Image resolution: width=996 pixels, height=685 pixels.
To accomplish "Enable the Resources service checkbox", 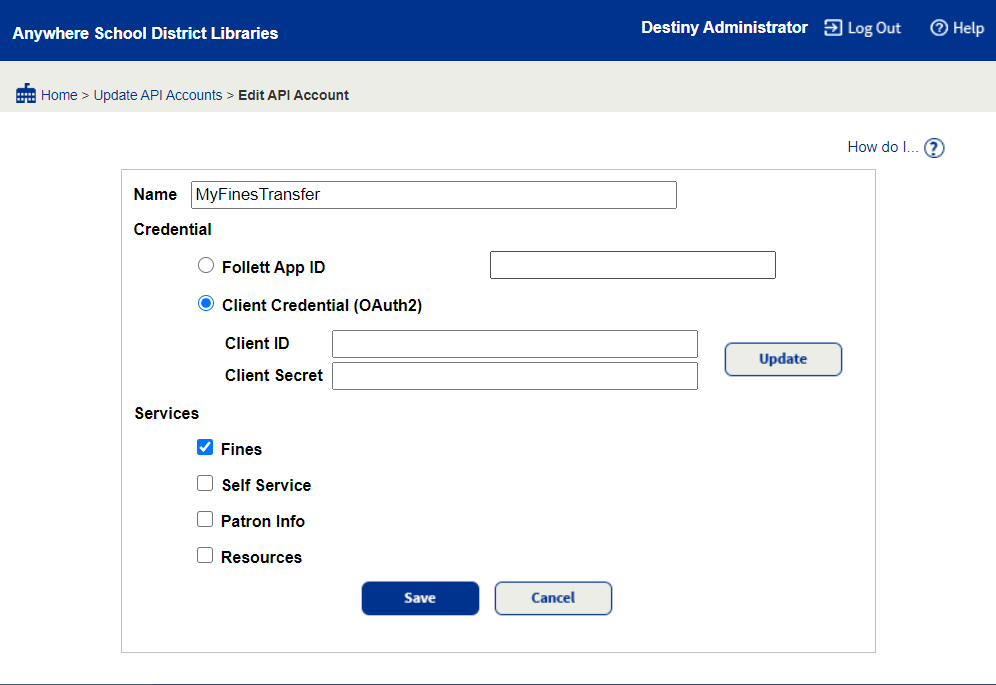I will tap(205, 555).
